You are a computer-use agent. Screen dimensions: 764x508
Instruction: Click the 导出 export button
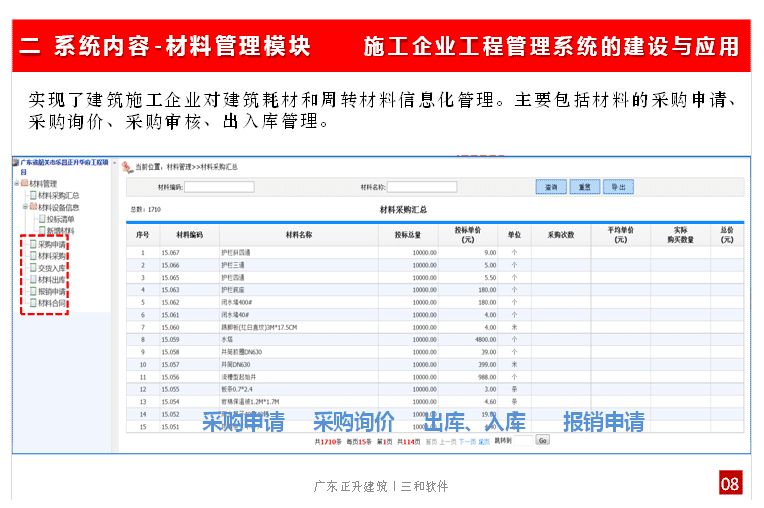pos(618,187)
